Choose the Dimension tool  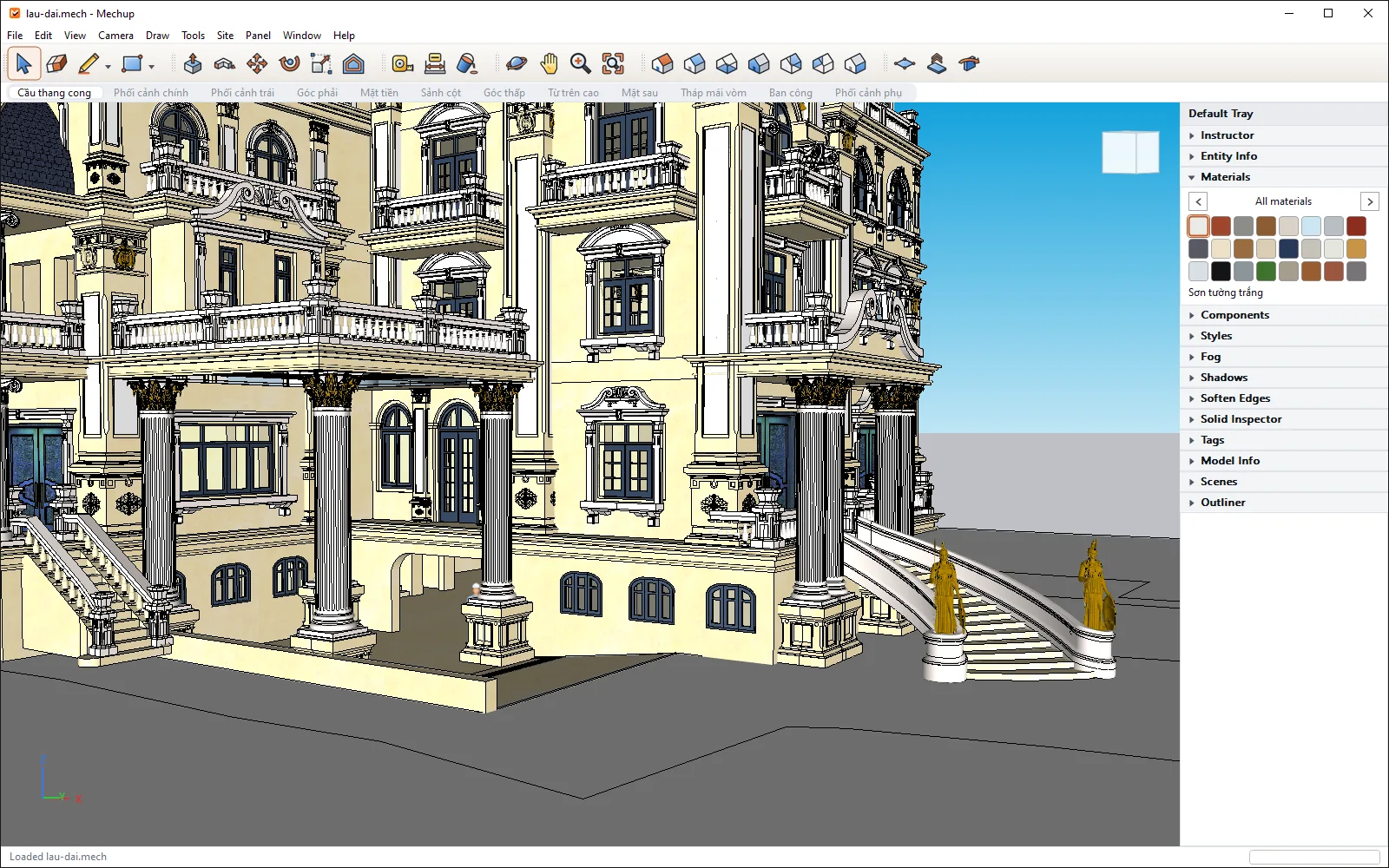pos(434,63)
